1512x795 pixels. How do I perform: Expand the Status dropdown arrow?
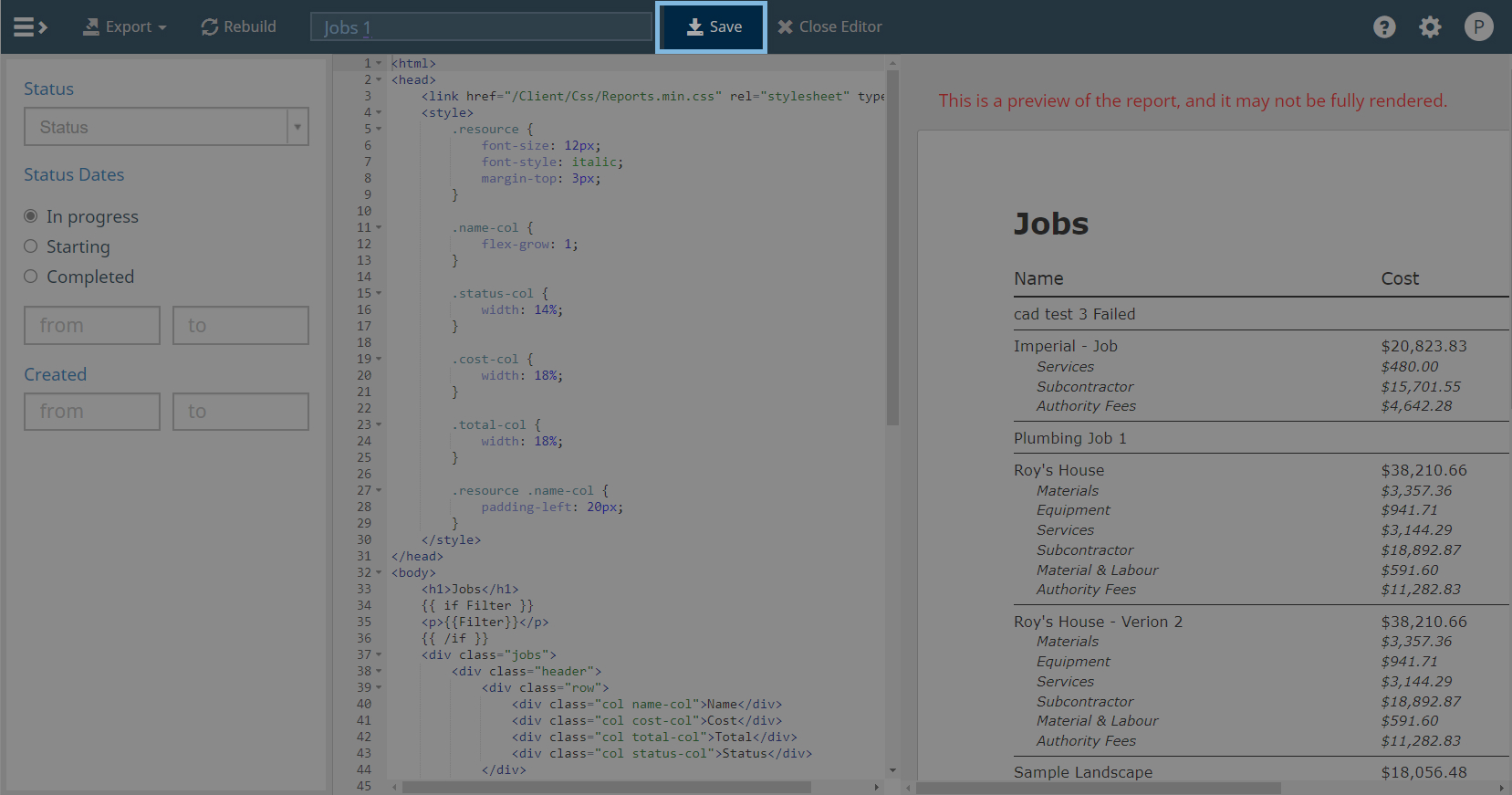(x=297, y=127)
